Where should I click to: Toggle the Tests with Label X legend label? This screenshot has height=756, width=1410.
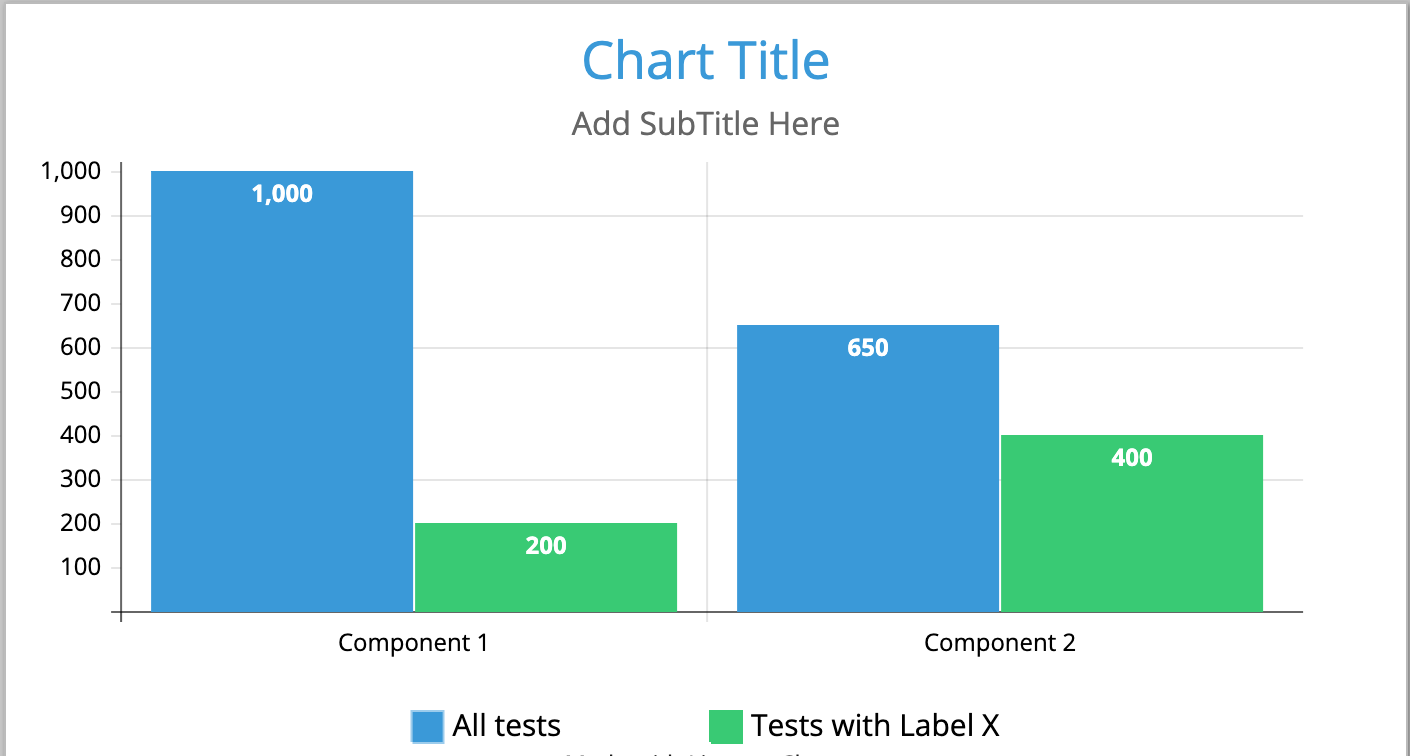(875, 725)
